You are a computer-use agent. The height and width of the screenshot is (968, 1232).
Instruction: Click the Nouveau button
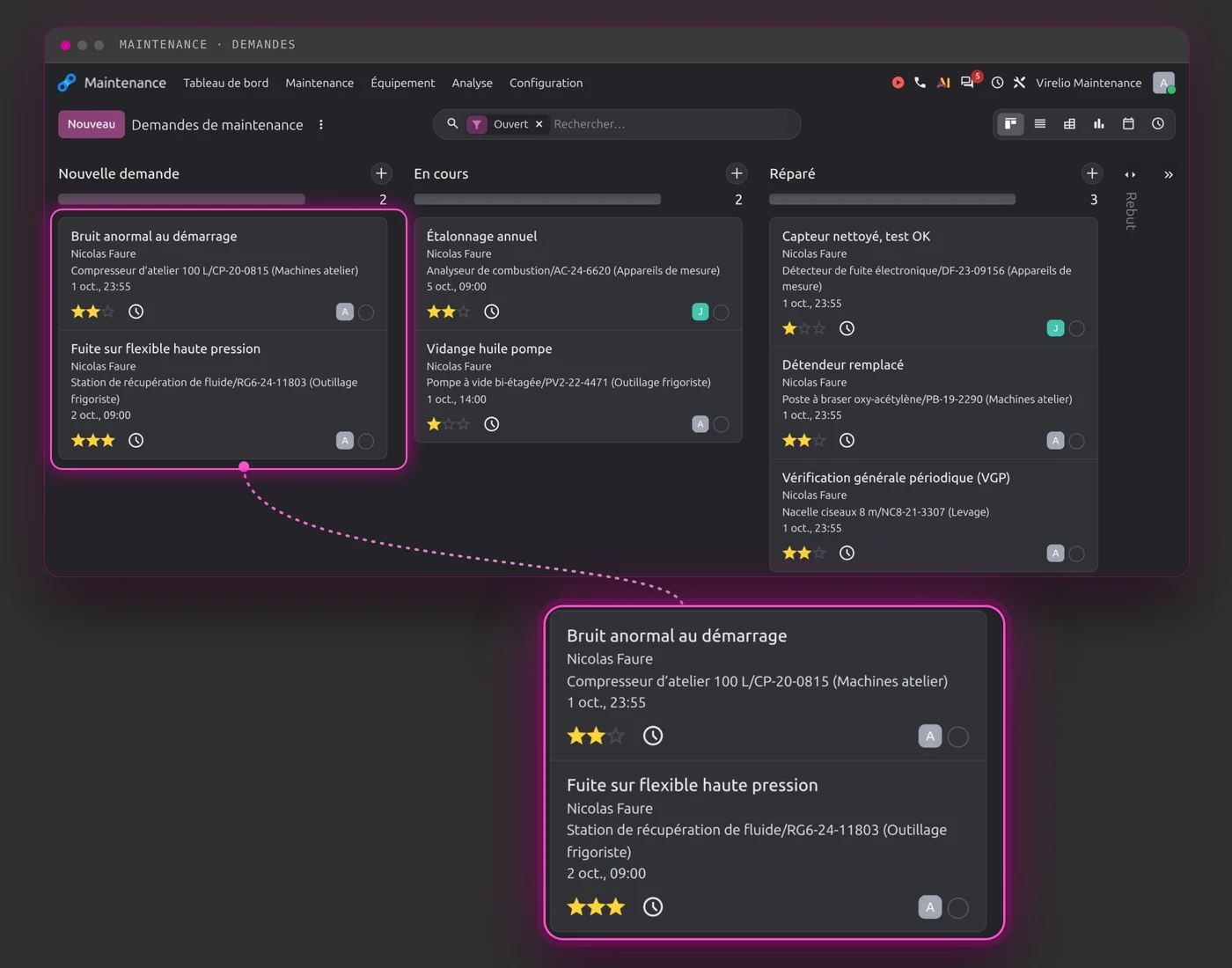tap(92, 124)
